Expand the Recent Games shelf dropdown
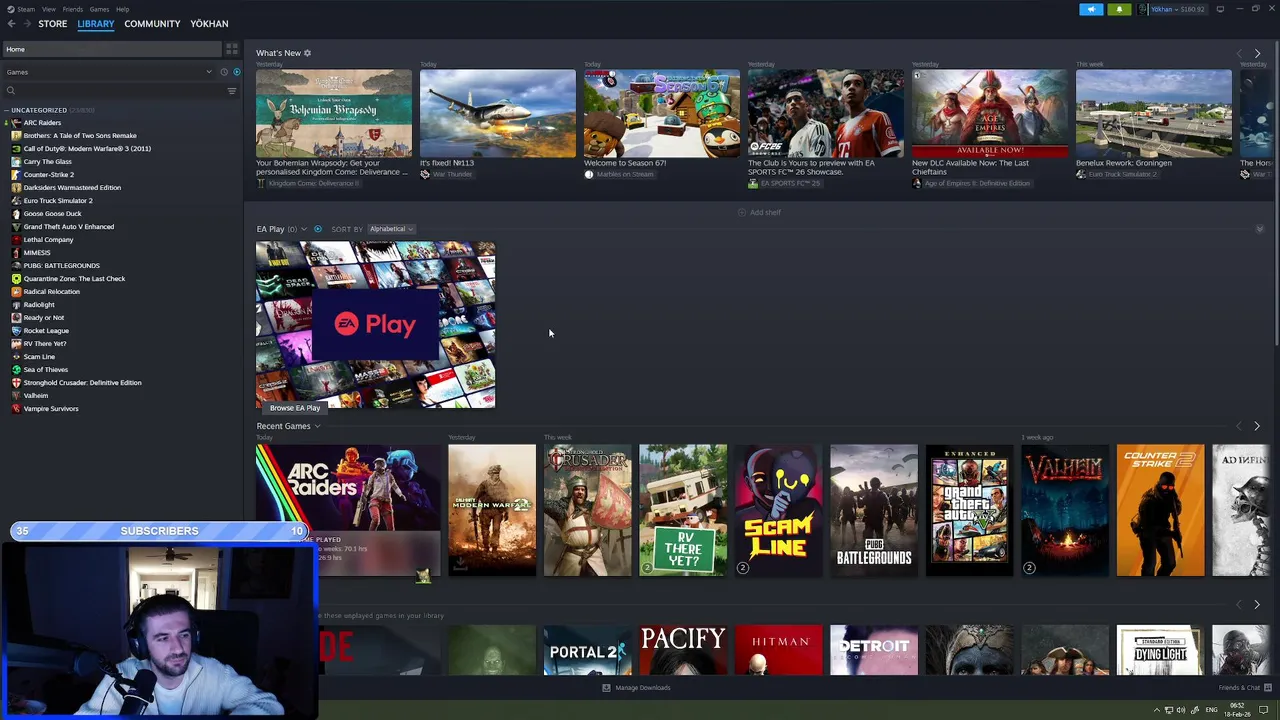The width and height of the screenshot is (1280, 720). [317, 427]
